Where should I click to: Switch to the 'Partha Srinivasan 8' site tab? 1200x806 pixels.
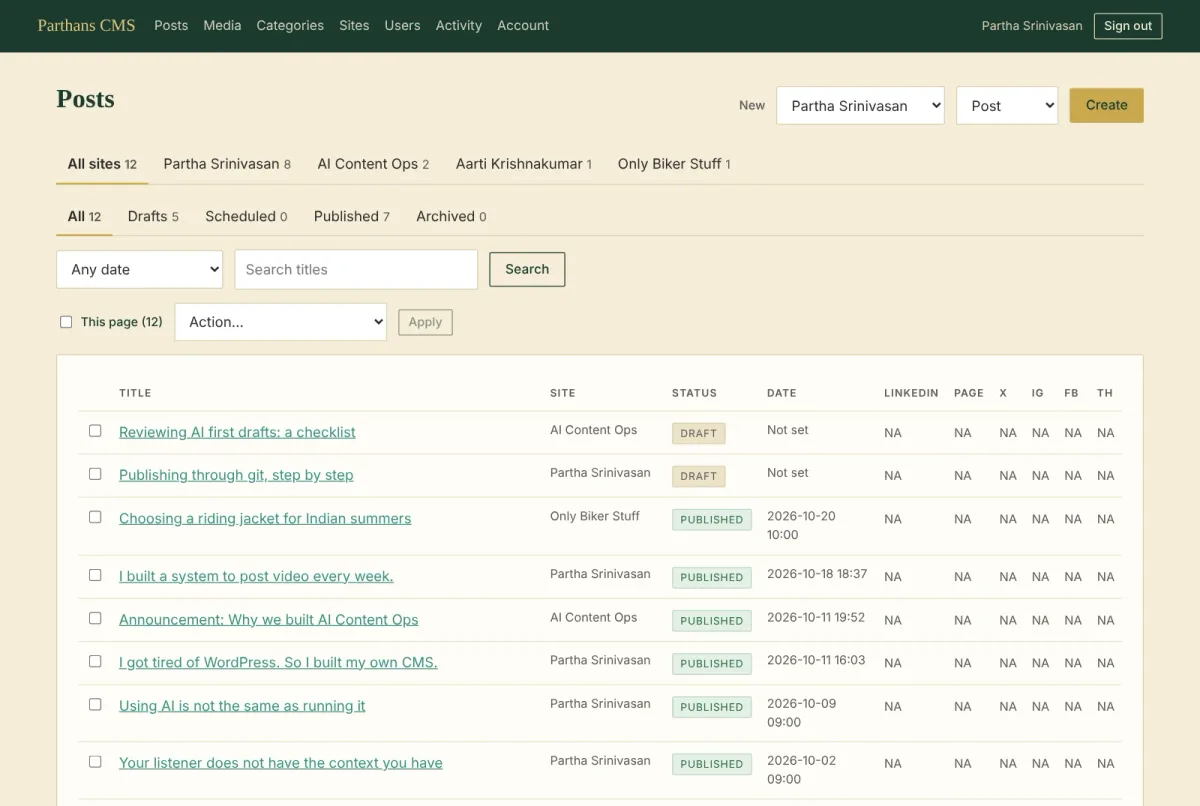pos(227,164)
